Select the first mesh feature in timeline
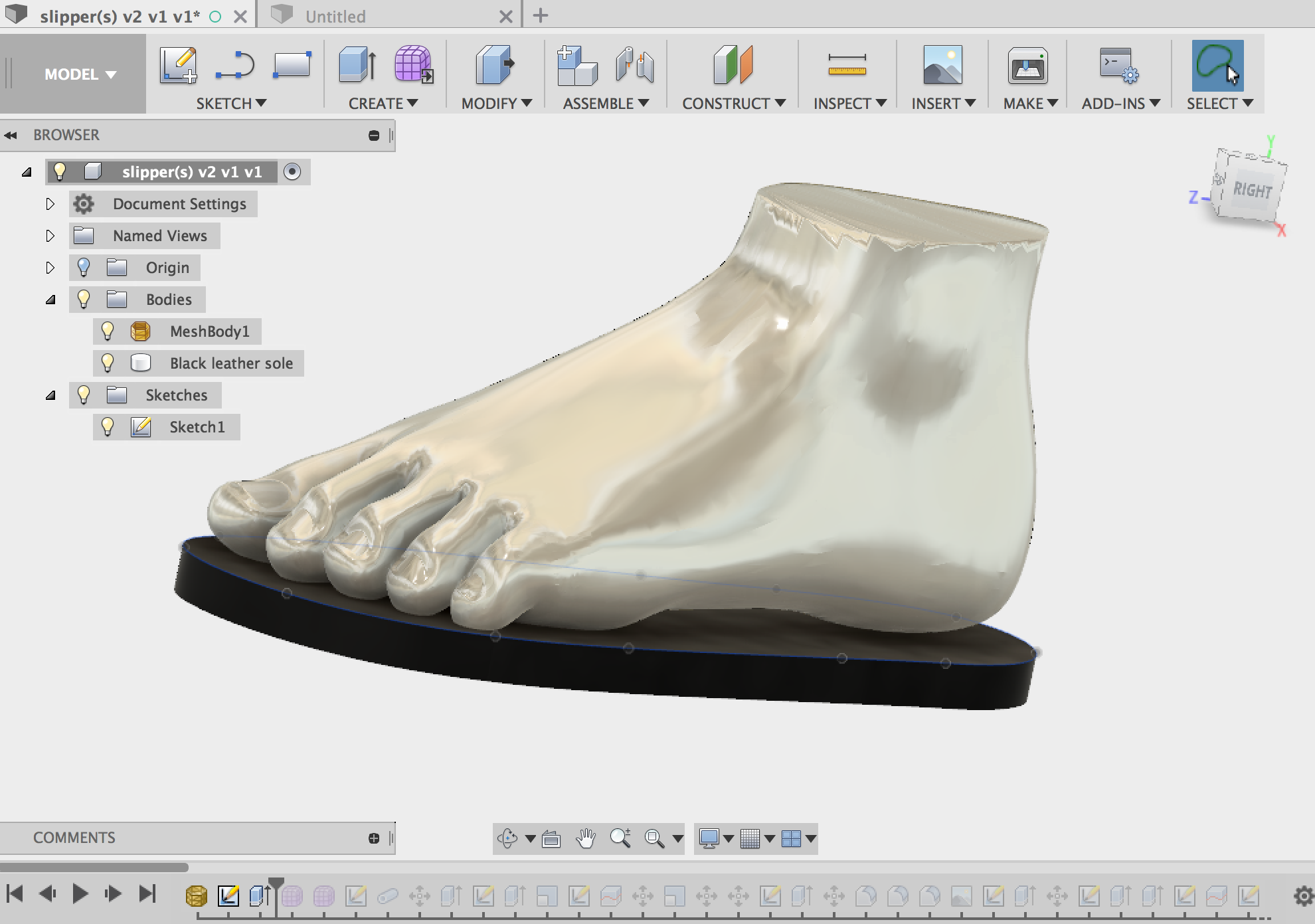 click(196, 896)
